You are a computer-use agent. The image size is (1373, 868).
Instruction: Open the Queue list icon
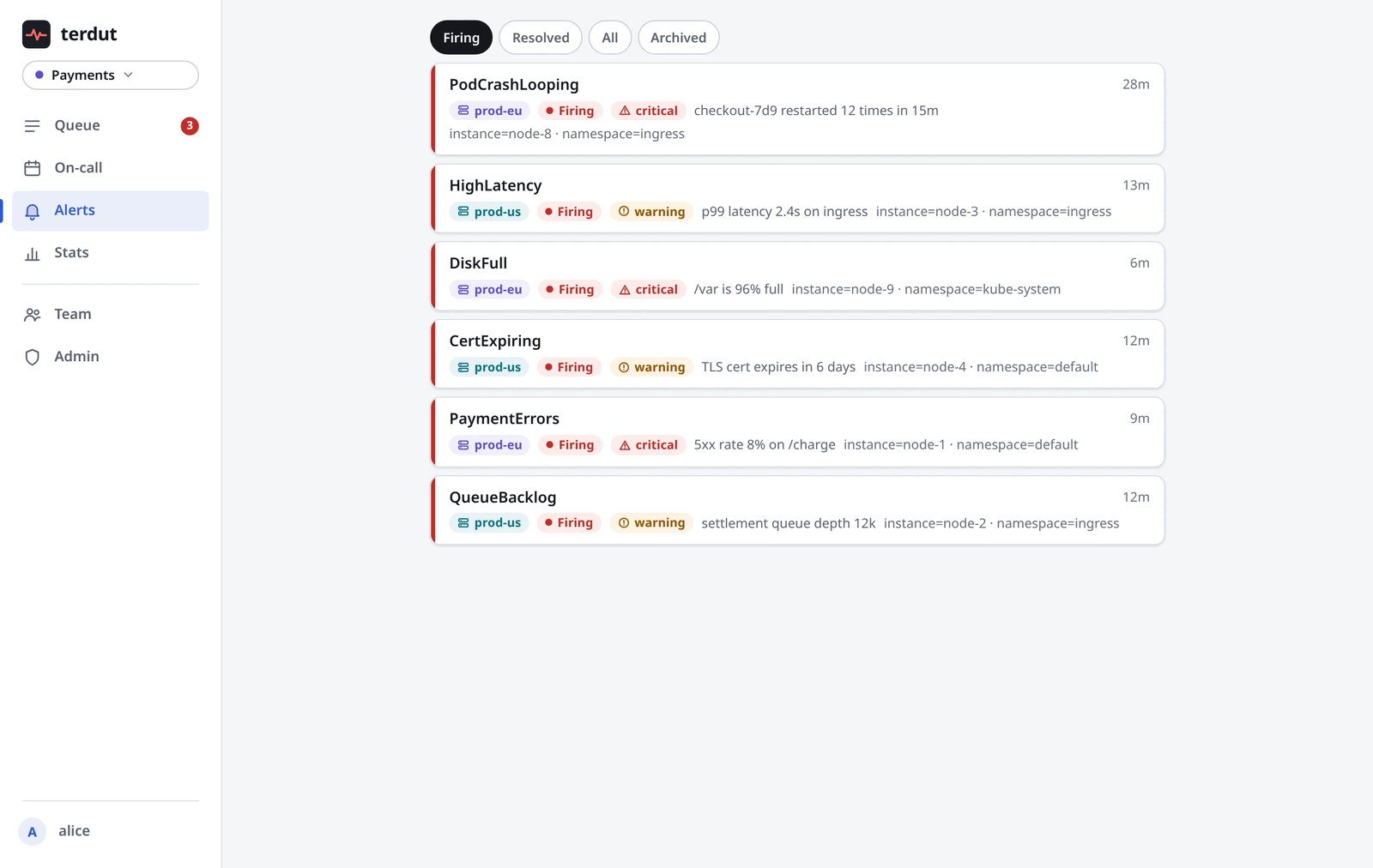click(33, 126)
